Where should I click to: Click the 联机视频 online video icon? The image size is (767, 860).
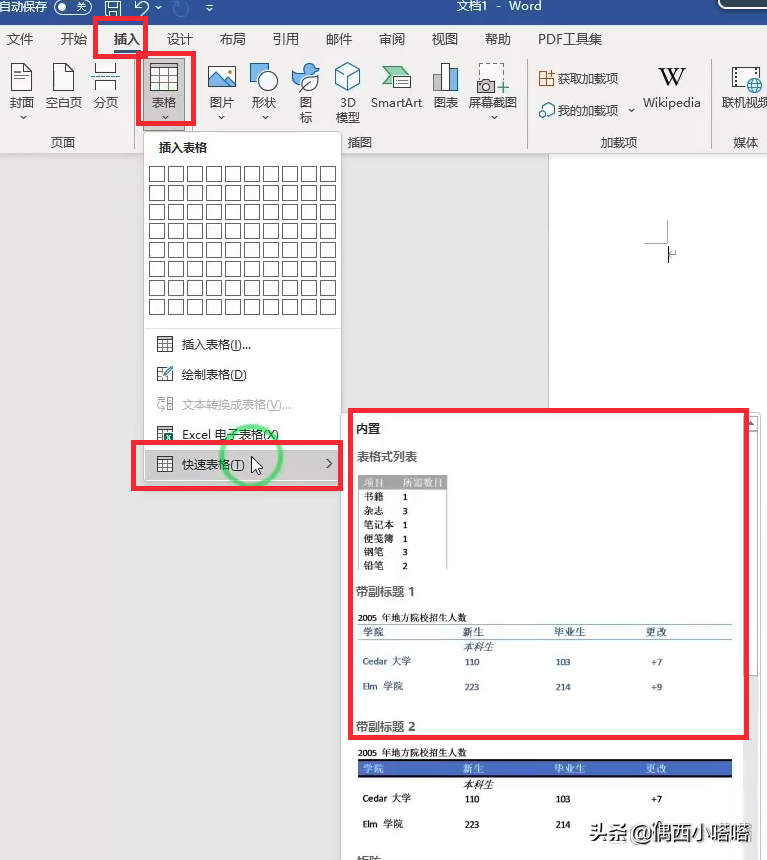(x=745, y=78)
